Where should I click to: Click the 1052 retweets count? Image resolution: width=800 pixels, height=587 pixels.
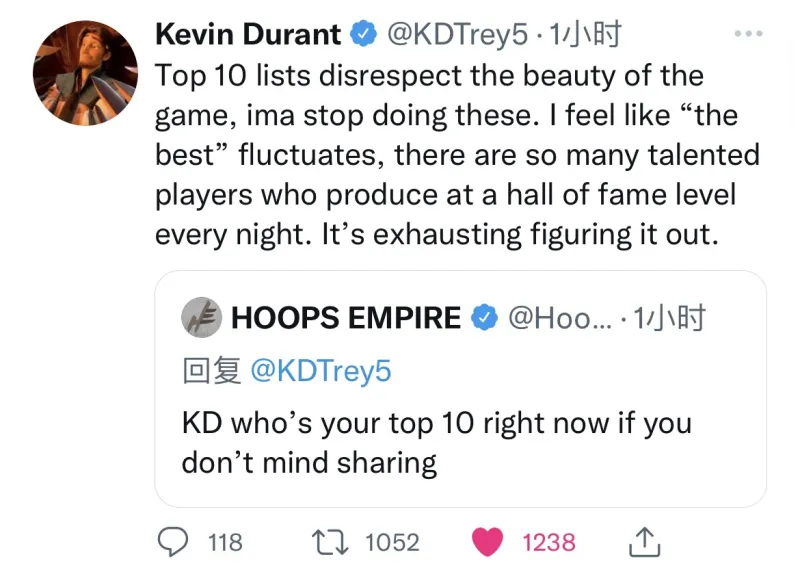392,542
